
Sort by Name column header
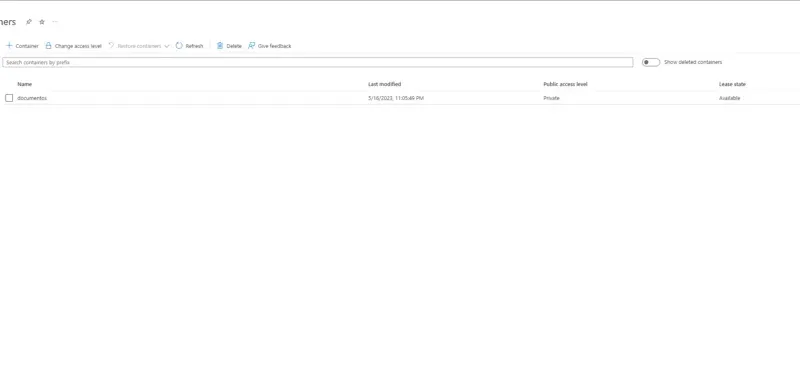(24, 84)
